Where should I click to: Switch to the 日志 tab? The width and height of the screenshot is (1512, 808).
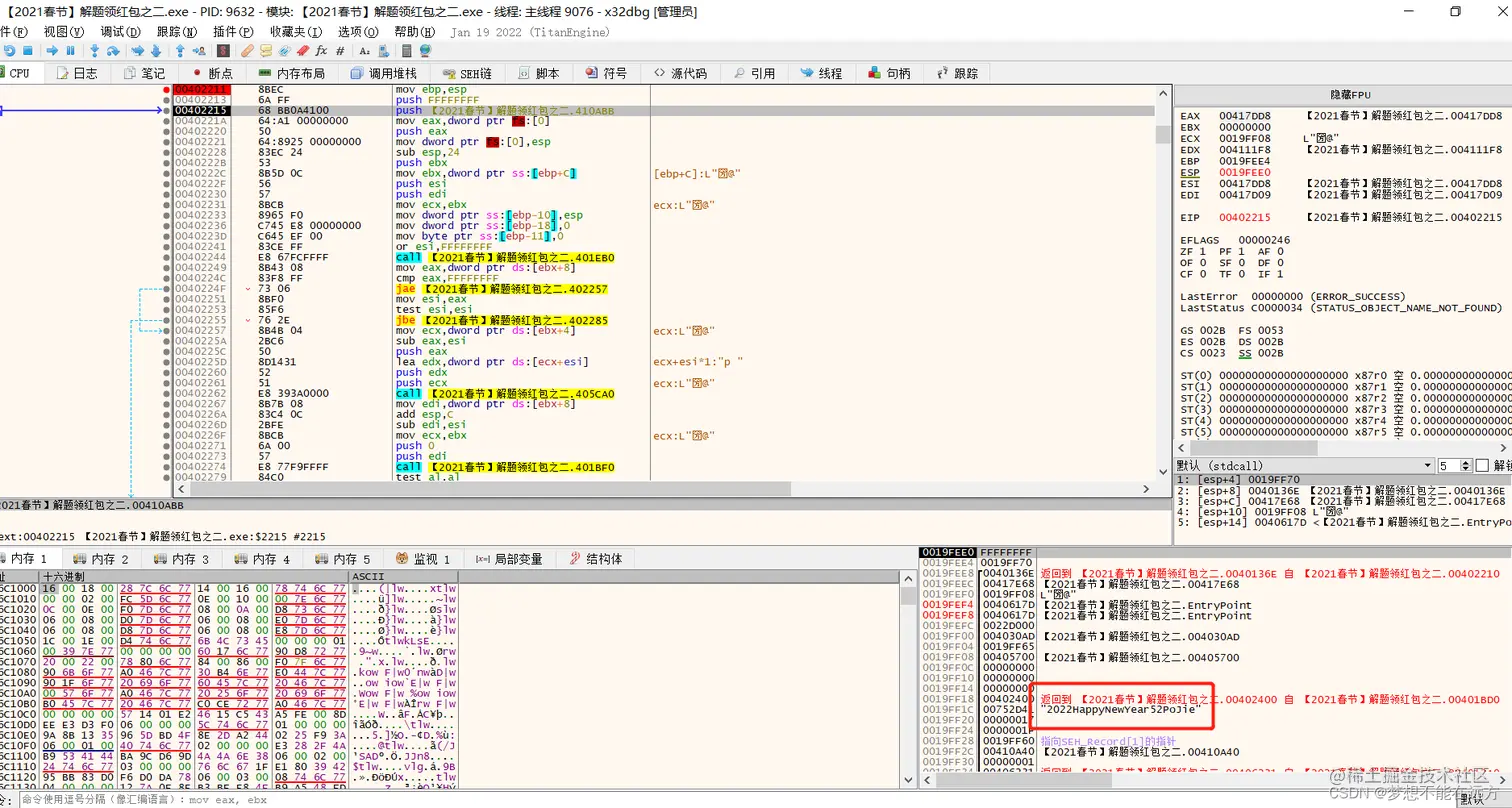(x=78, y=73)
